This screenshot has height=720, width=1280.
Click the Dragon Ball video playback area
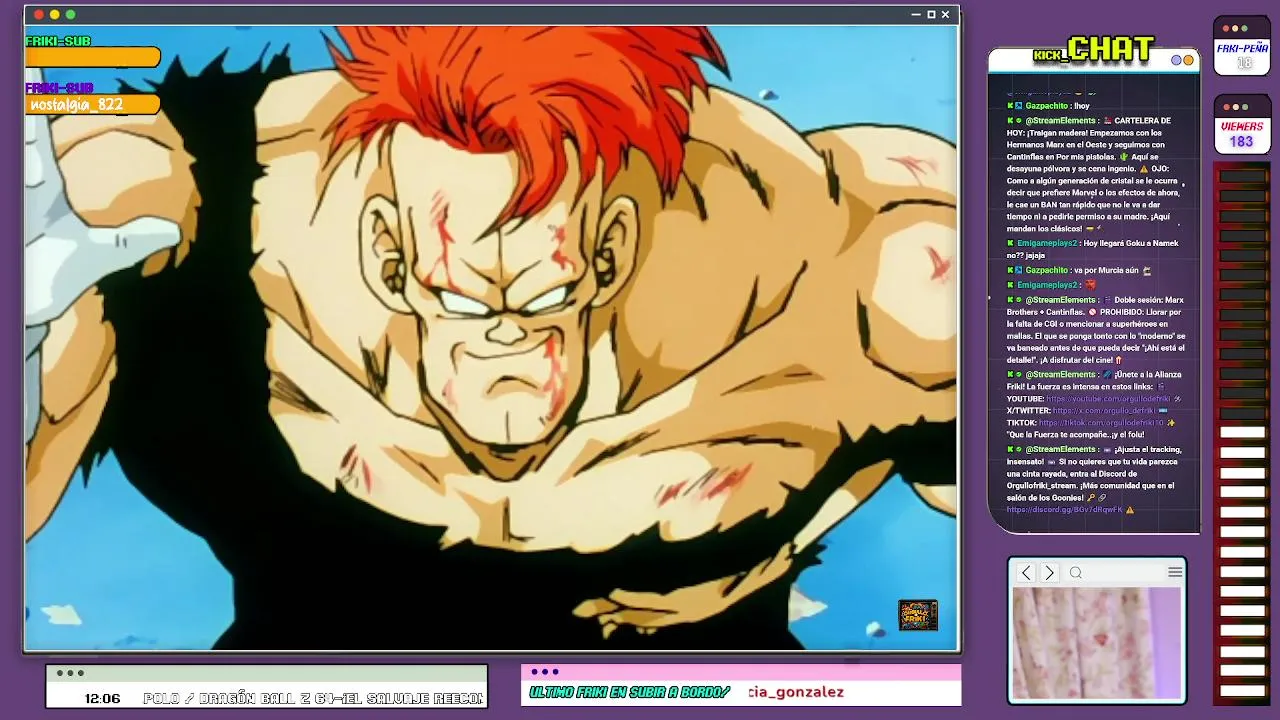click(x=490, y=338)
